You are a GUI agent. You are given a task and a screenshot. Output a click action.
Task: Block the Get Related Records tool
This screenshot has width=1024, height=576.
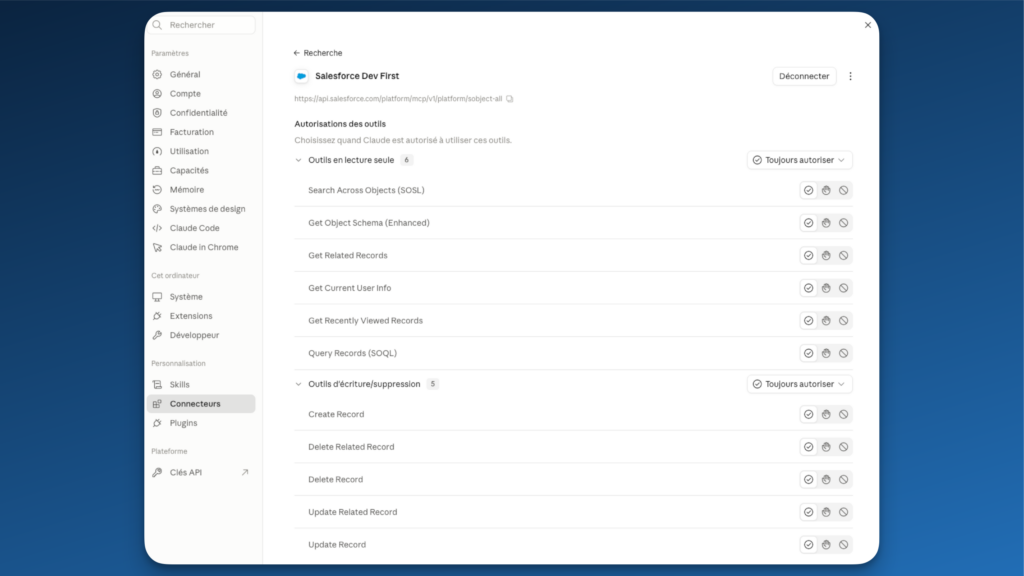tap(844, 255)
